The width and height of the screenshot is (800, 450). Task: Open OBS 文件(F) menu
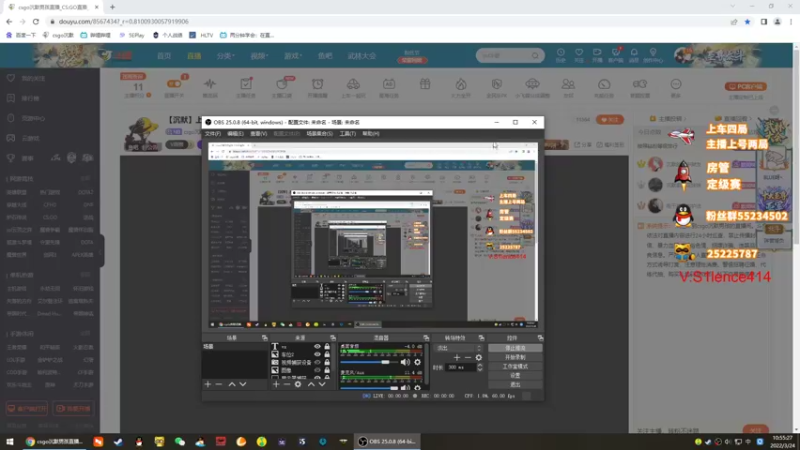[213, 134]
